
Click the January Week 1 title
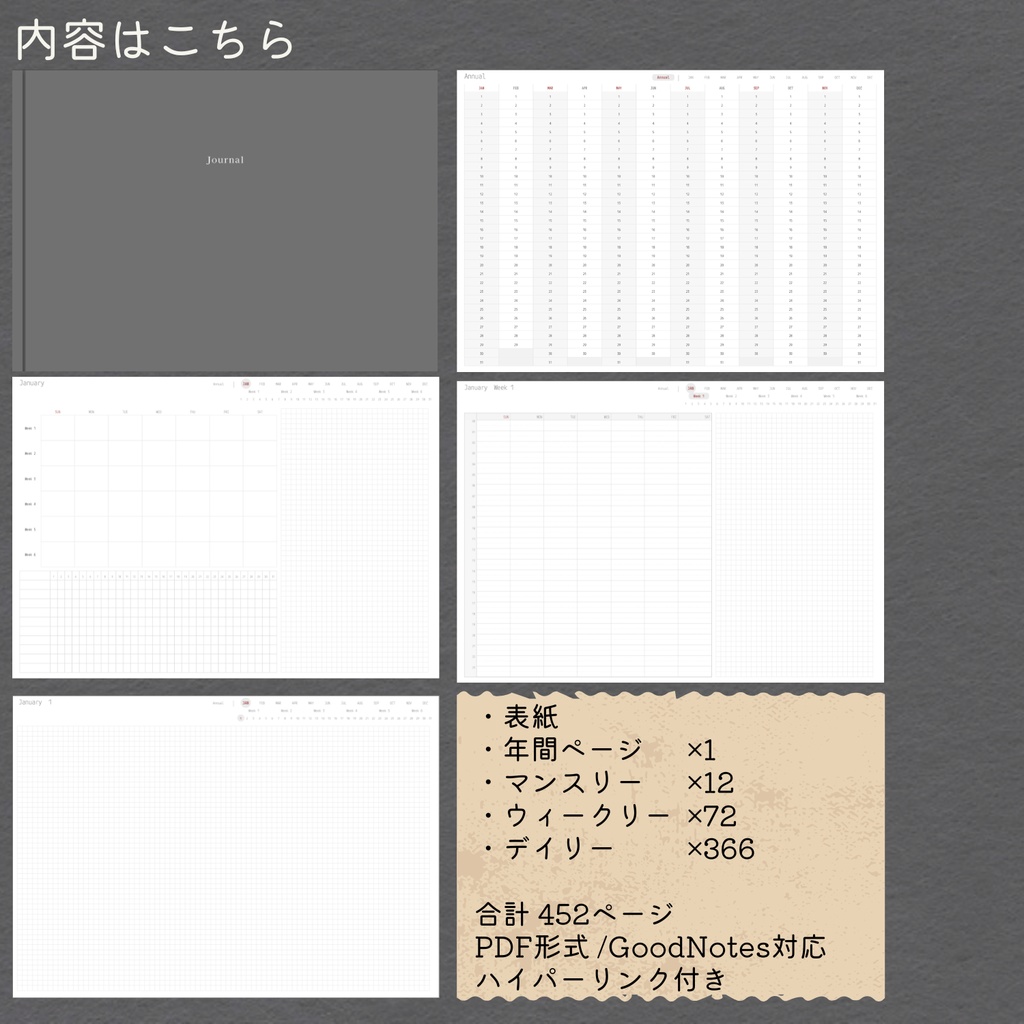489,387
